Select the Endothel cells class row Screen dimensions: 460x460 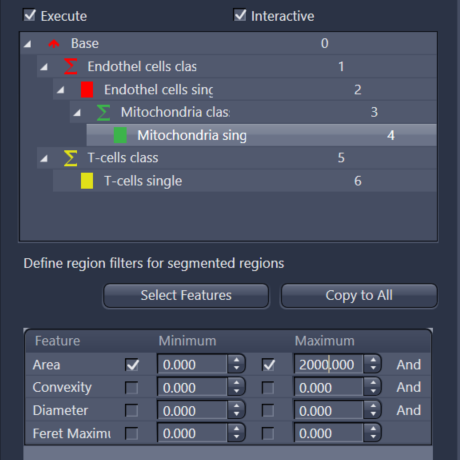click(x=237, y=66)
